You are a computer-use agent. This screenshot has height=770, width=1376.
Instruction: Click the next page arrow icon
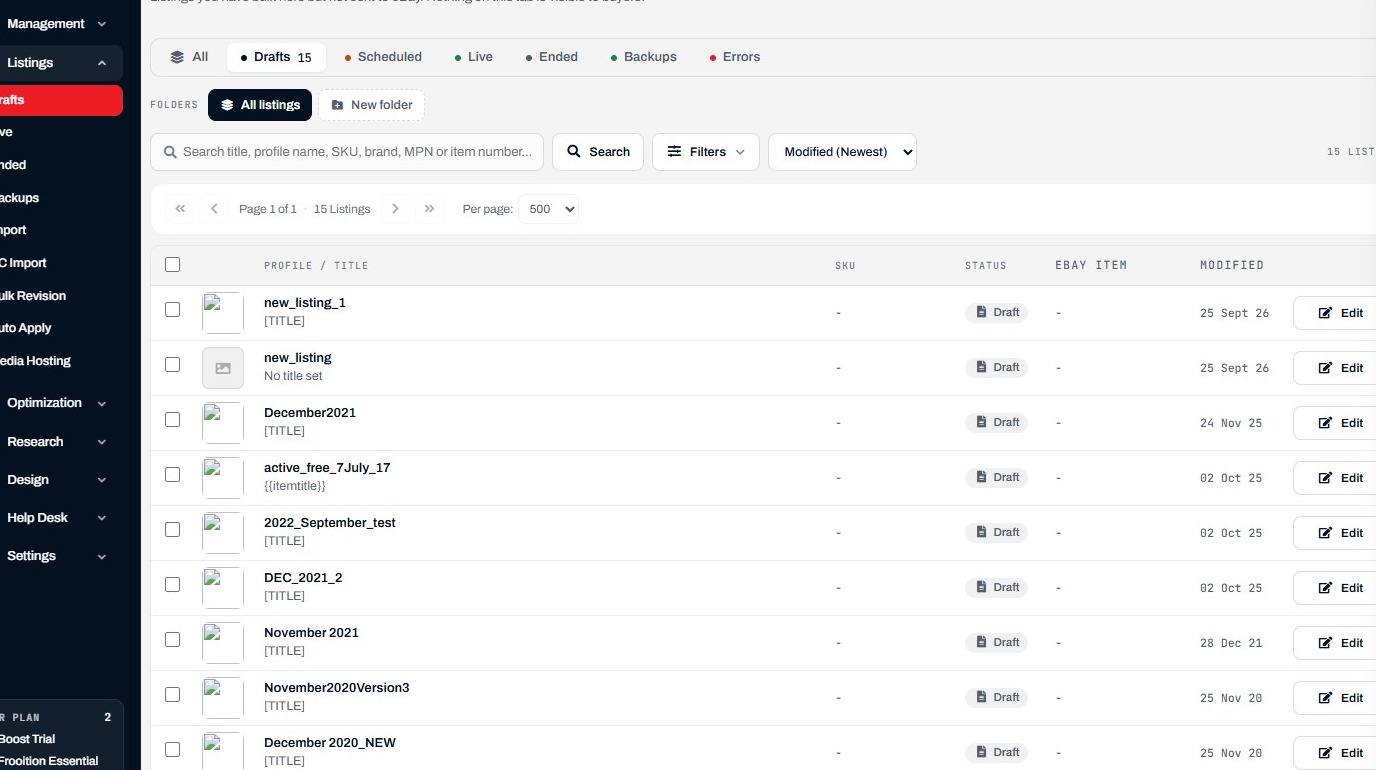395,209
